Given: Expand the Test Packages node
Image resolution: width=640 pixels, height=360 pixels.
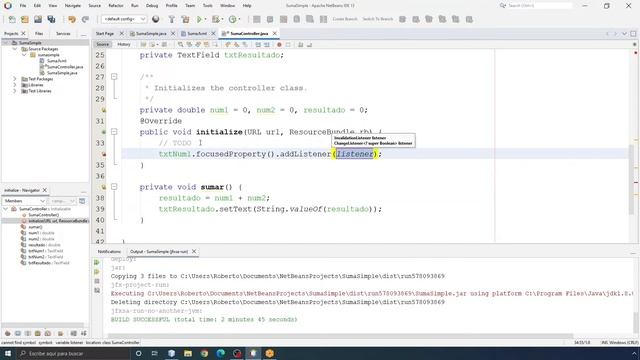Looking at the screenshot, I should (x=15, y=79).
